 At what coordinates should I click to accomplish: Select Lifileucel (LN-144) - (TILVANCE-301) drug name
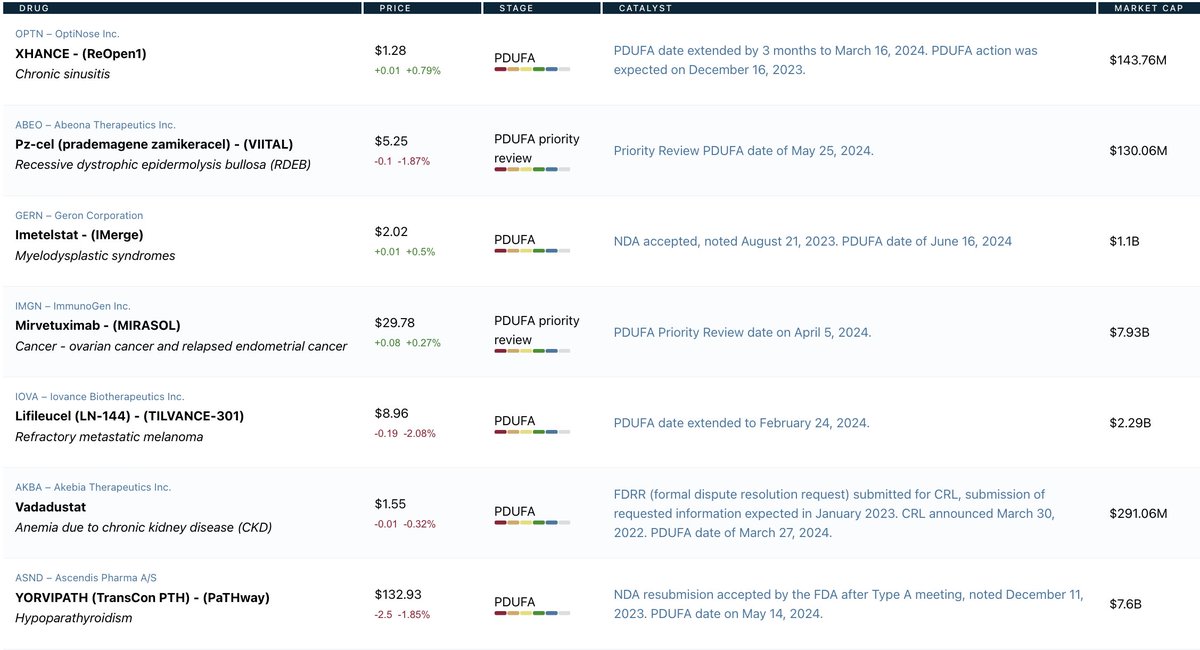pos(130,416)
